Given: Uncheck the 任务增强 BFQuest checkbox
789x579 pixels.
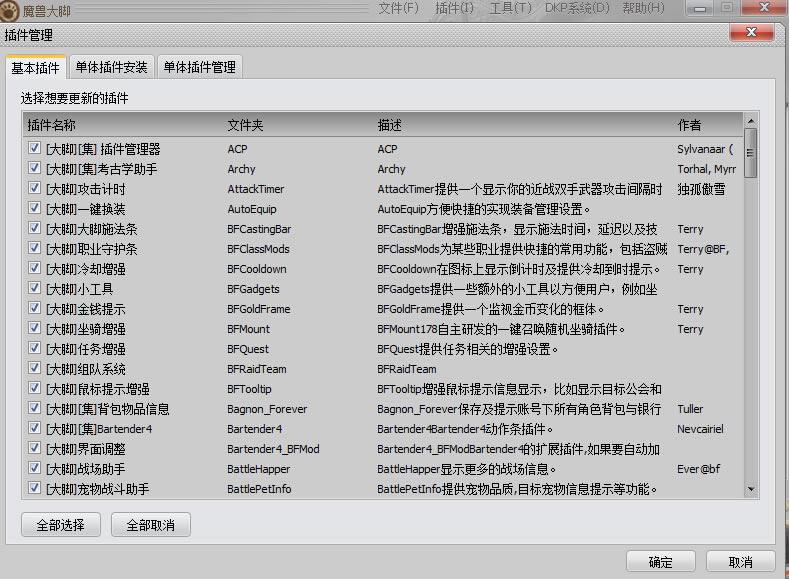Looking at the screenshot, I should 34,348.
